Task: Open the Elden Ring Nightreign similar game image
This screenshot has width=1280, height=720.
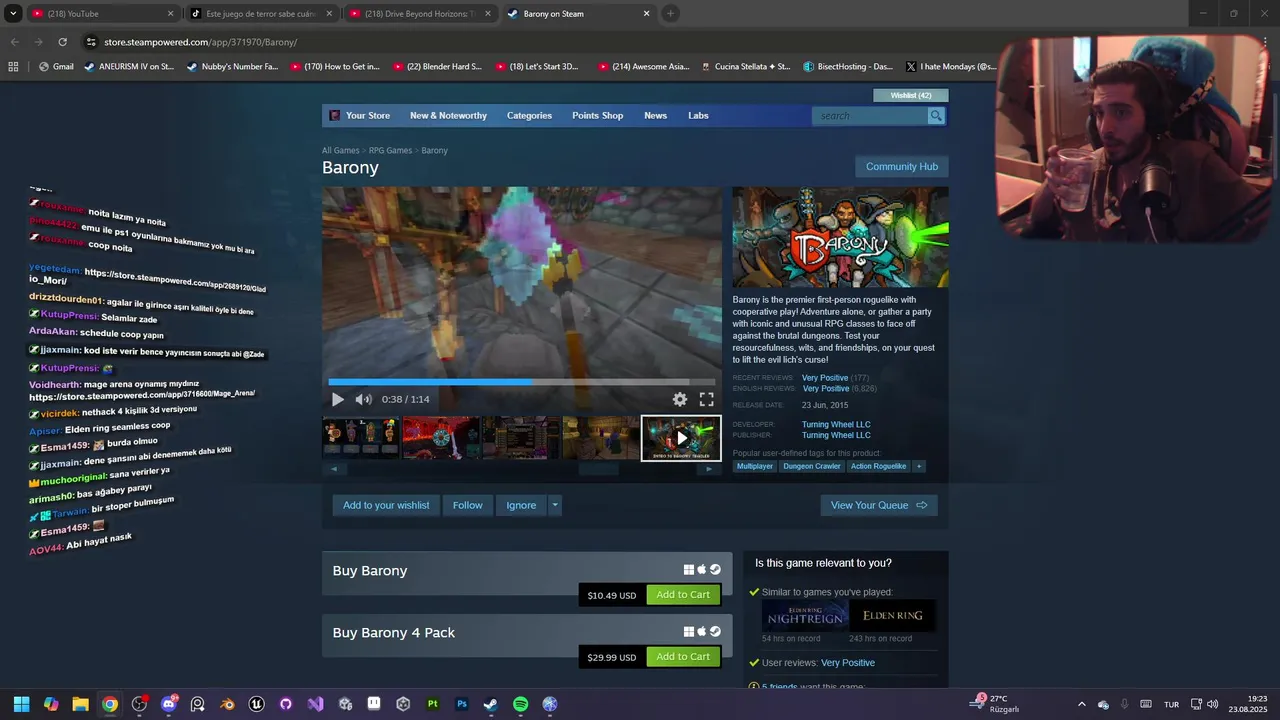Action: pyautogui.click(x=805, y=616)
